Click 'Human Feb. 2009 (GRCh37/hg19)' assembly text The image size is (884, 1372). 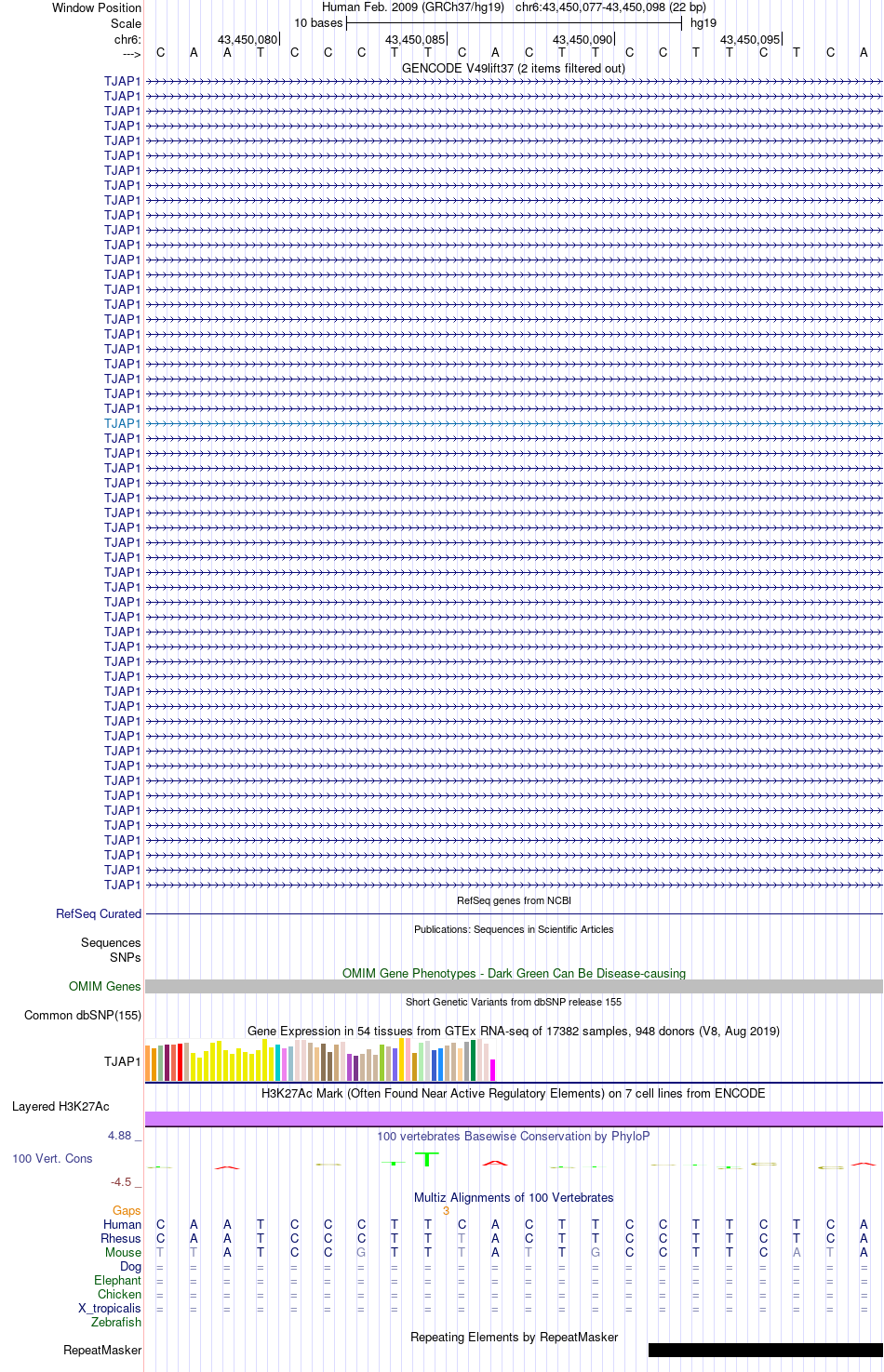pos(413,7)
